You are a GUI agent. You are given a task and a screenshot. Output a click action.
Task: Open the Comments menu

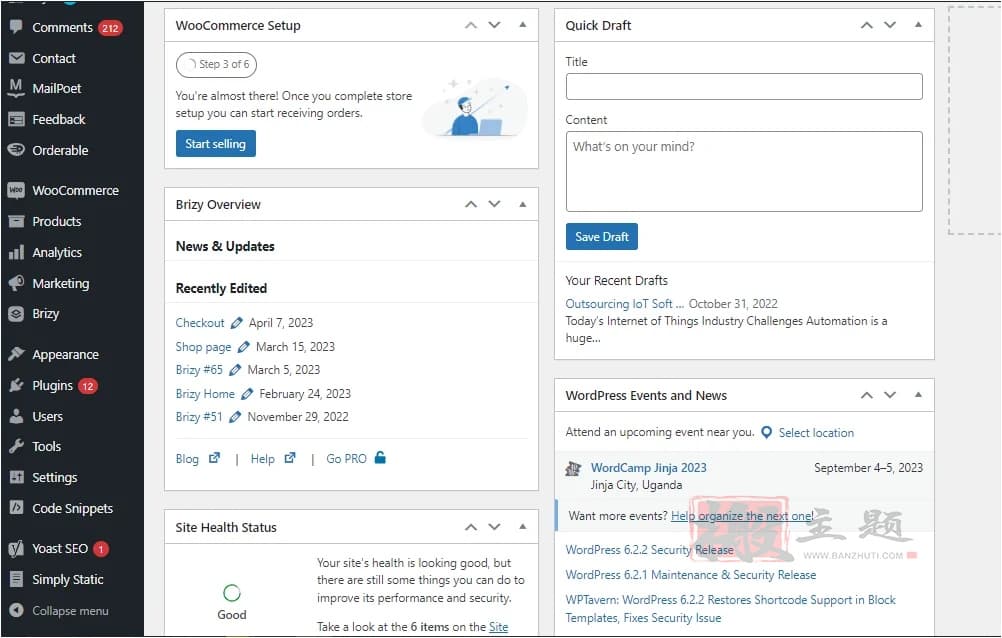(63, 27)
